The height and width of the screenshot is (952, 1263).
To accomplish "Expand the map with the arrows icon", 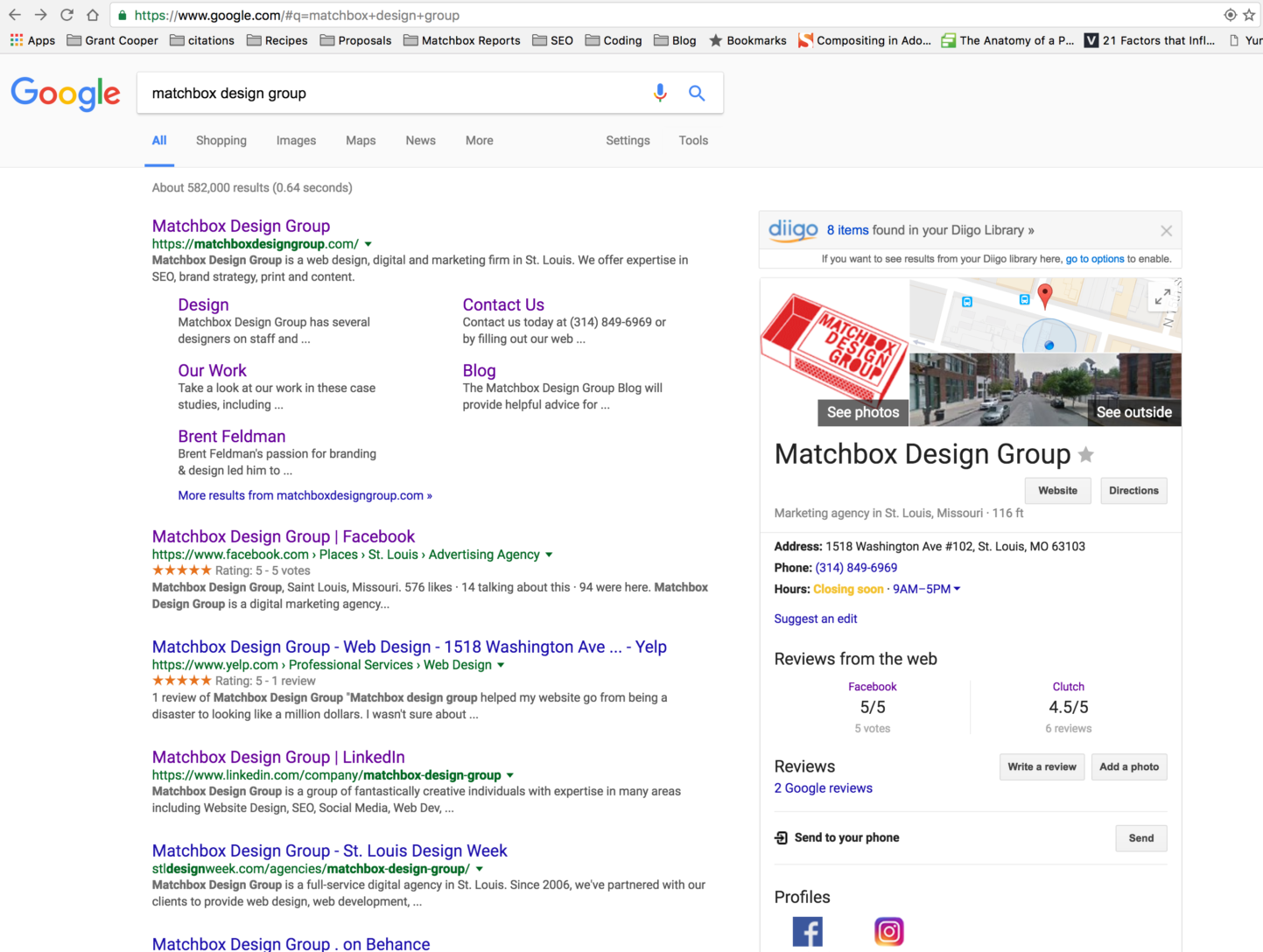I will 1162,297.
